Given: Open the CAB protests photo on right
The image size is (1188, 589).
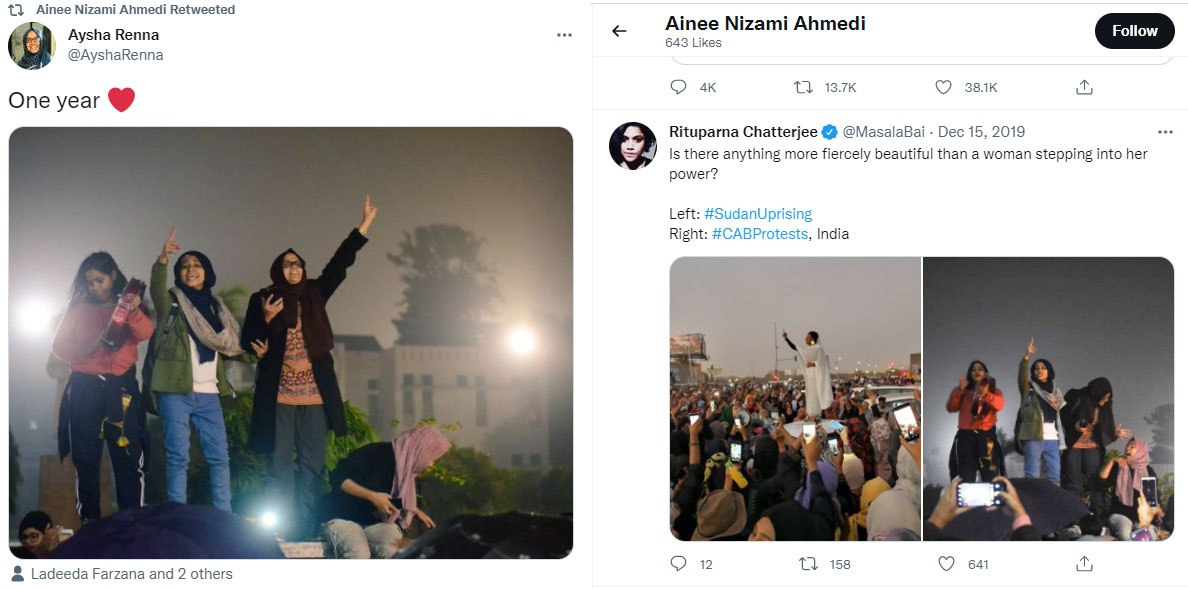Looking at the screenshot, I should pyautogui.click(x=1048, y=399).
